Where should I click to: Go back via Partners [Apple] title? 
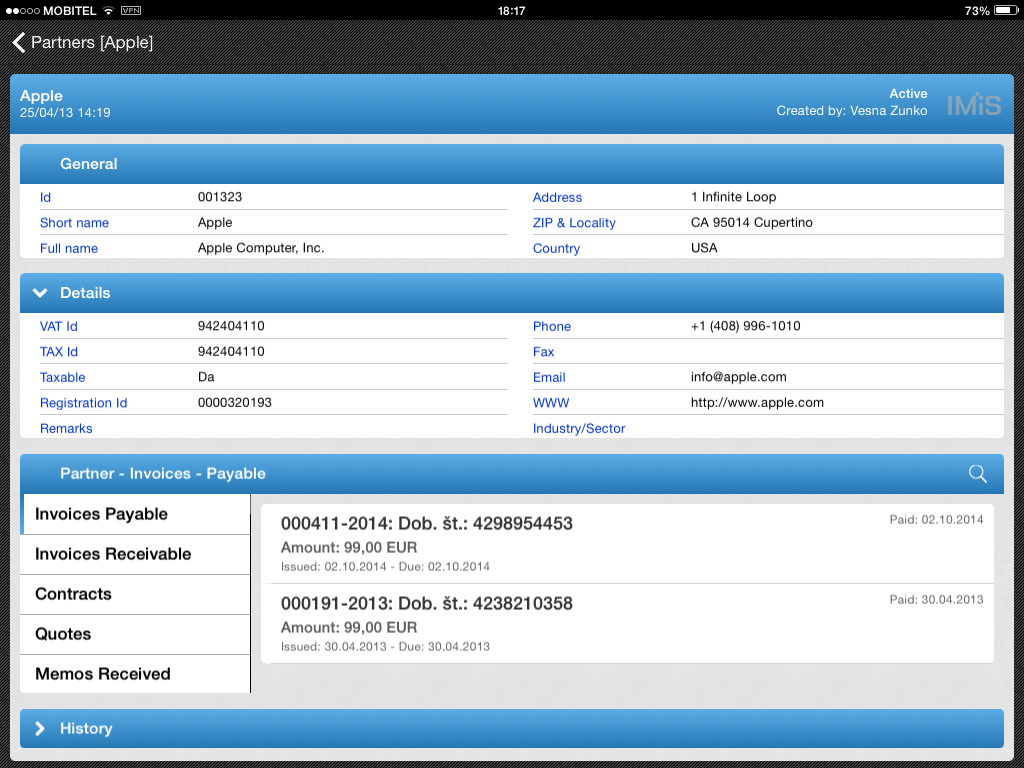click(92, 42)
